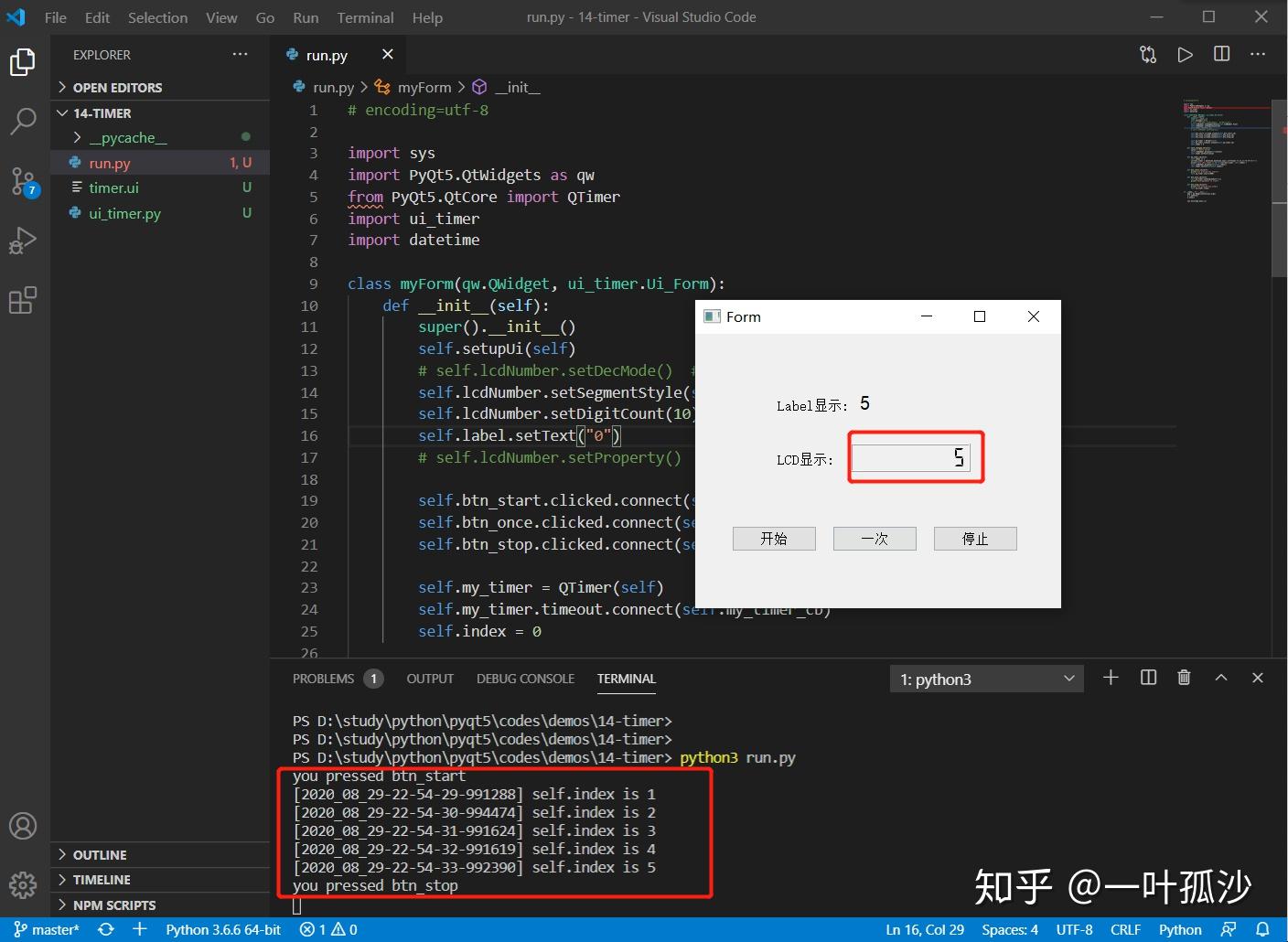This screenshot has height=942, width=1288.
Task: Select timer.ui in the Explorer
Action: tap(113, 187)
